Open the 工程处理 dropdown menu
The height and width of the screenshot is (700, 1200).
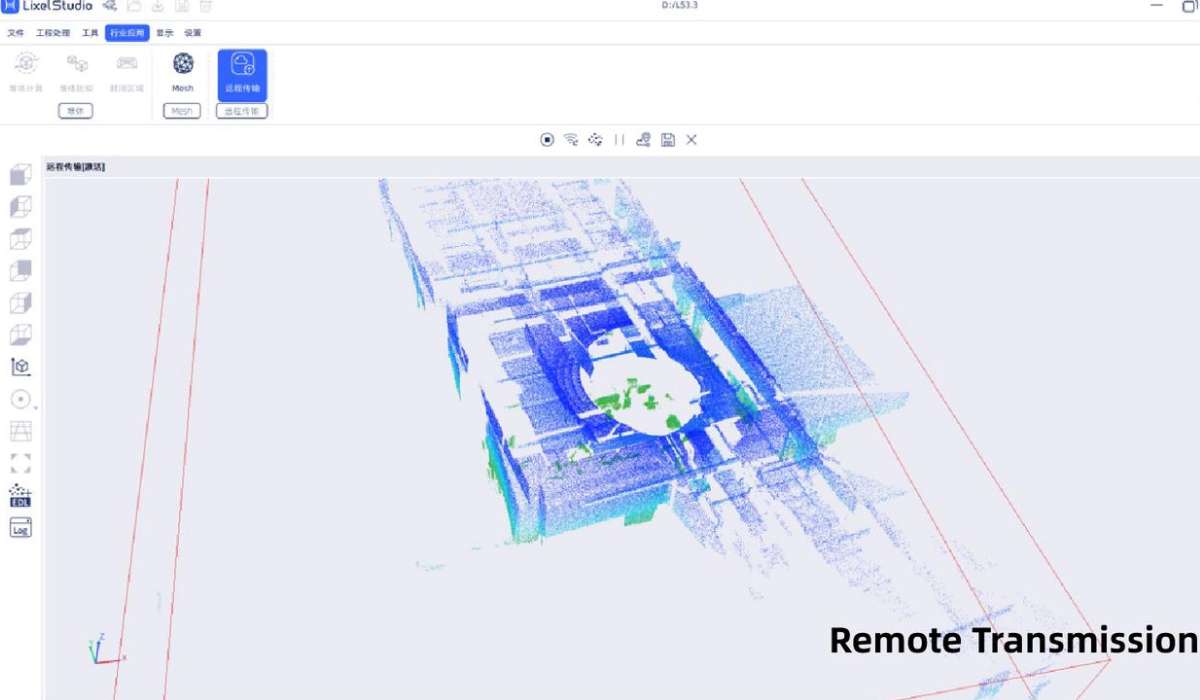53,32
